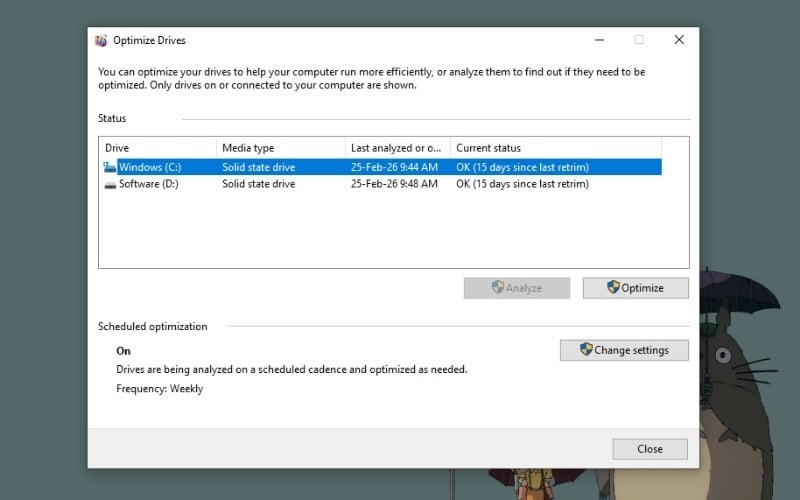This screenshot has height=500, width=800.
Task: Click the Optimize Drives title bar icon
Action: click(x=101, y=41)
